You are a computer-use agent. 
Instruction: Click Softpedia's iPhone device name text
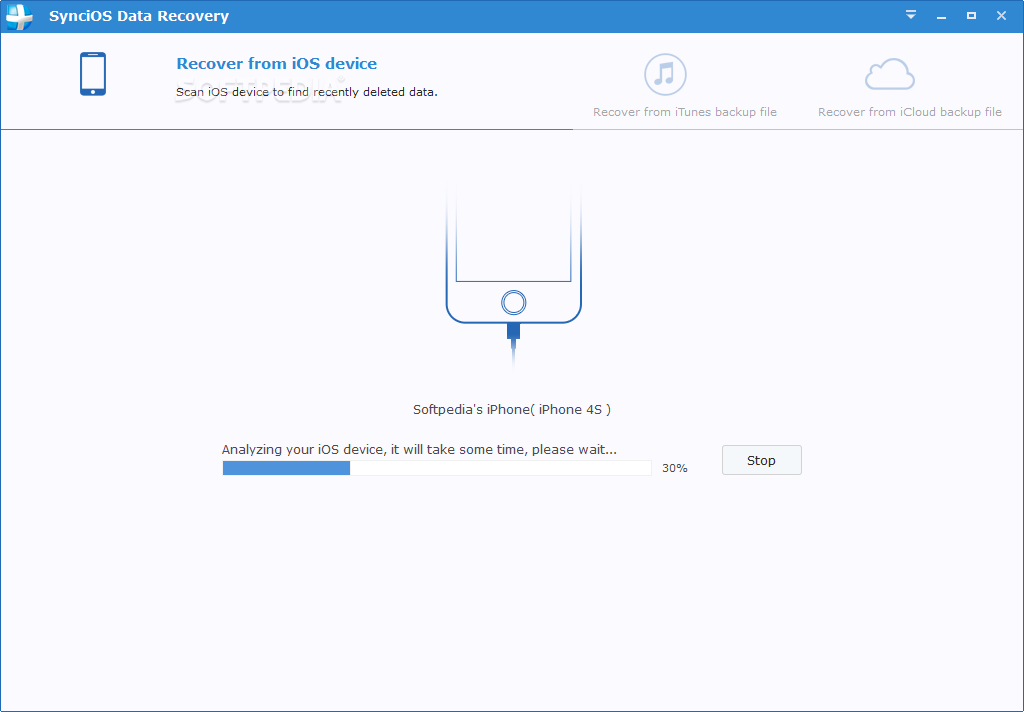pos(511,410)
